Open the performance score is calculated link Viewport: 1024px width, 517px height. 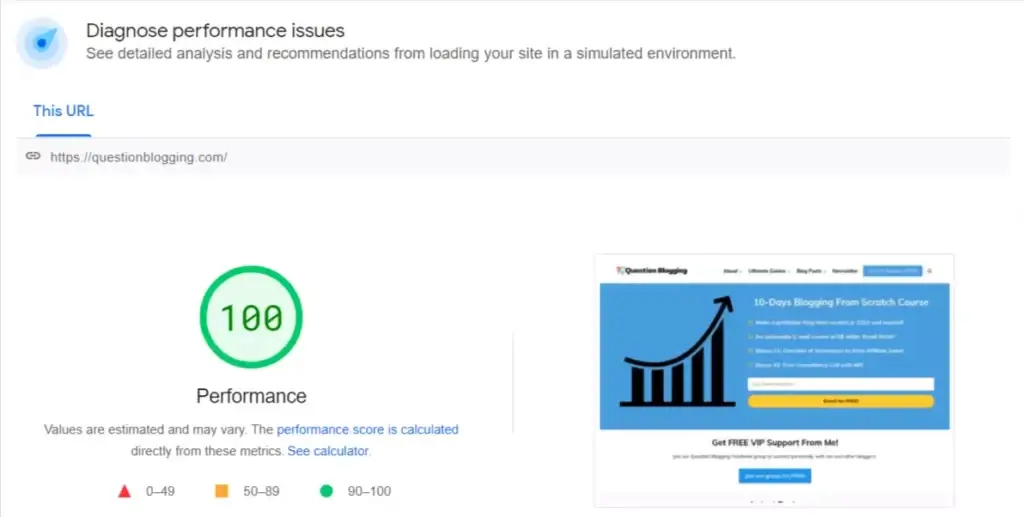(367, 429)
